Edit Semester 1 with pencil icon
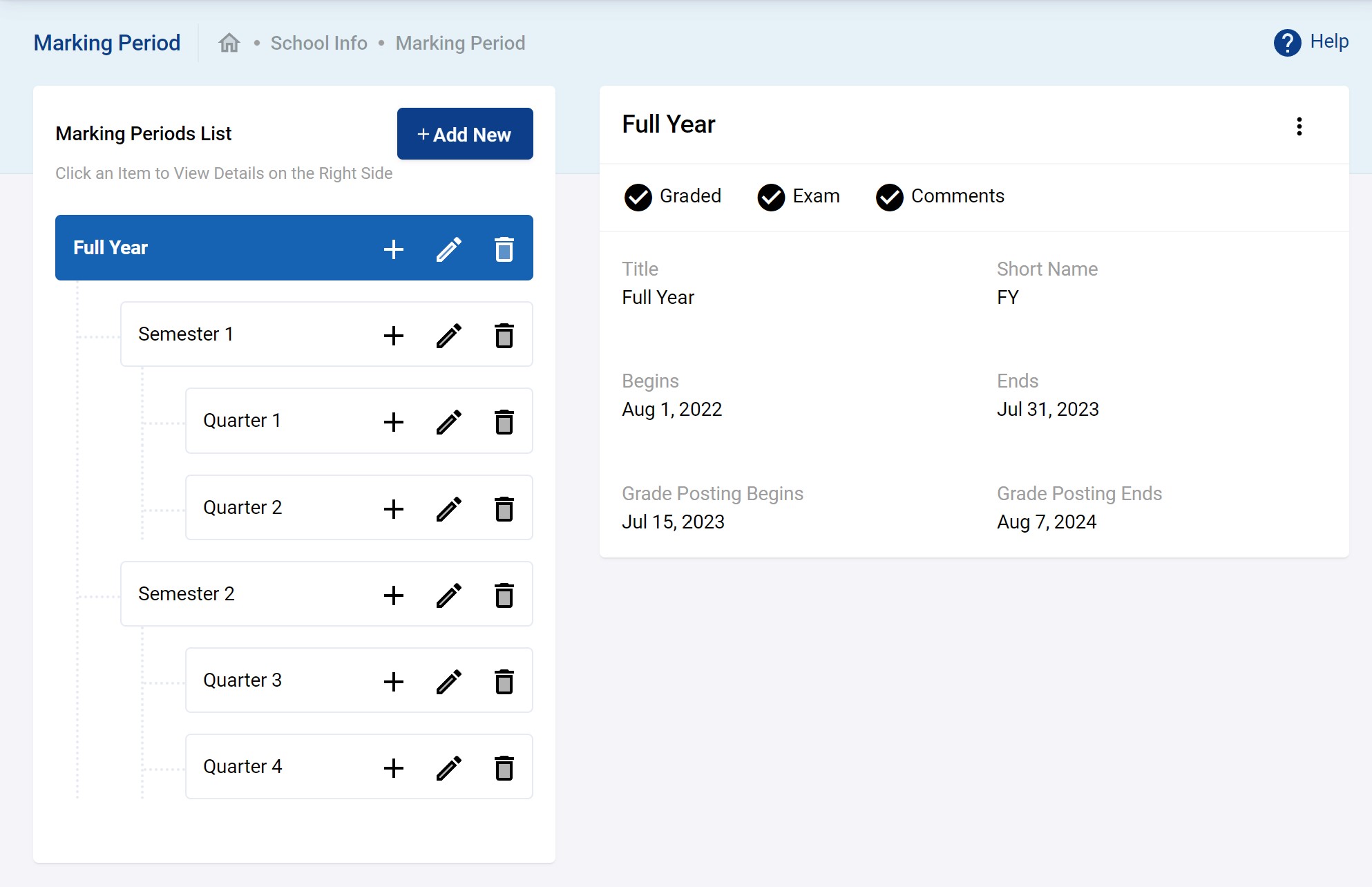The width and height of the screenshot is (1372, 887). coord(449,336)
